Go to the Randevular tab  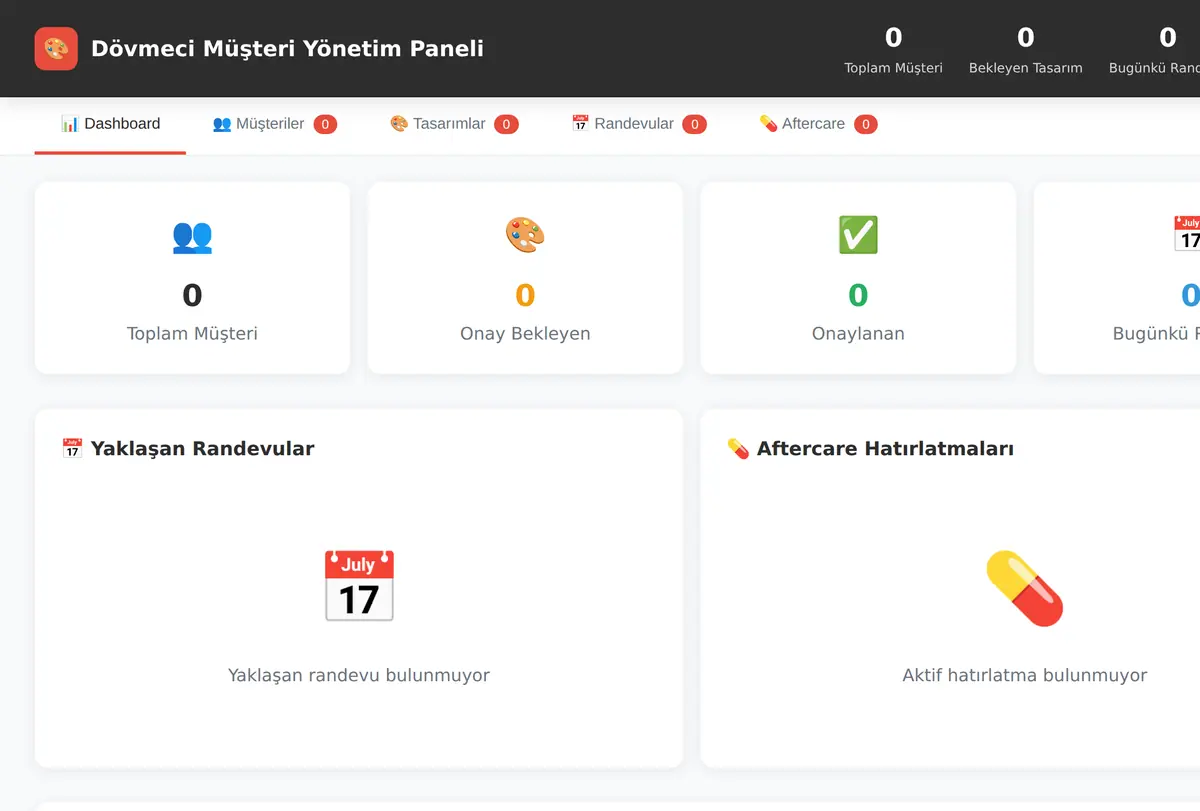[639, 124]
